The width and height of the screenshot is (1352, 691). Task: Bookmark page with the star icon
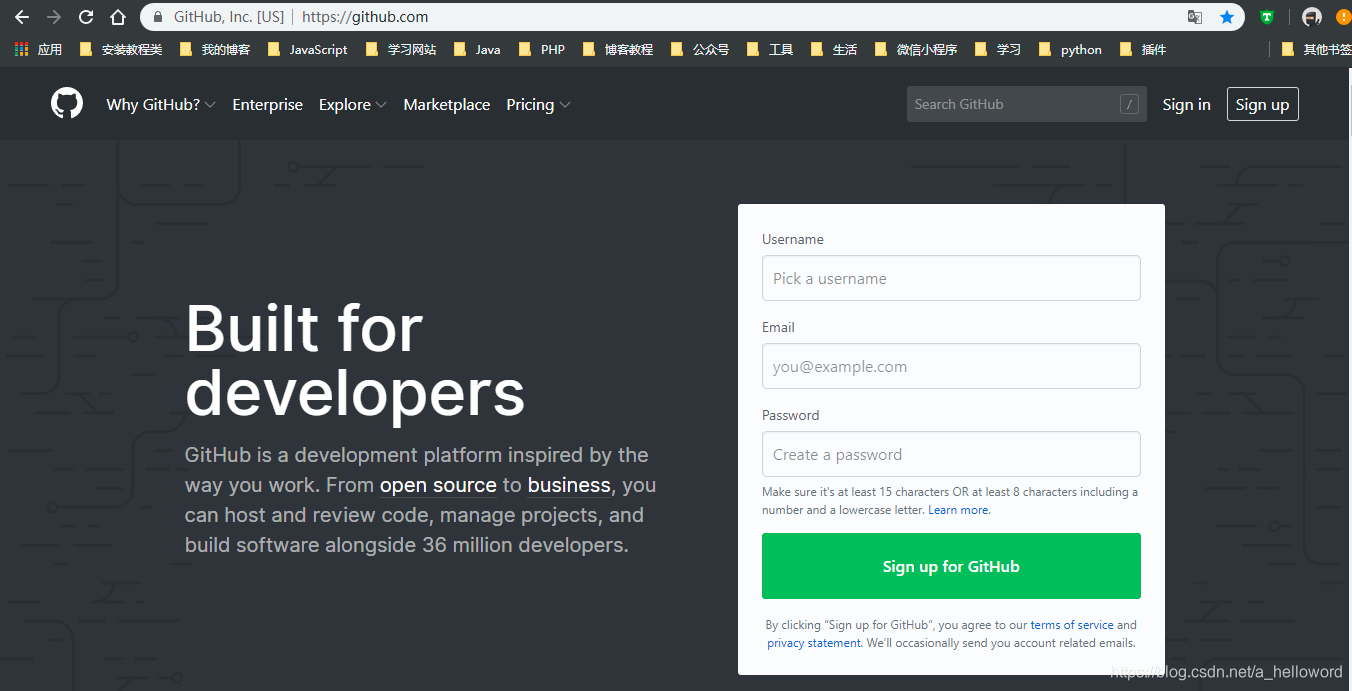point(1227,17)
